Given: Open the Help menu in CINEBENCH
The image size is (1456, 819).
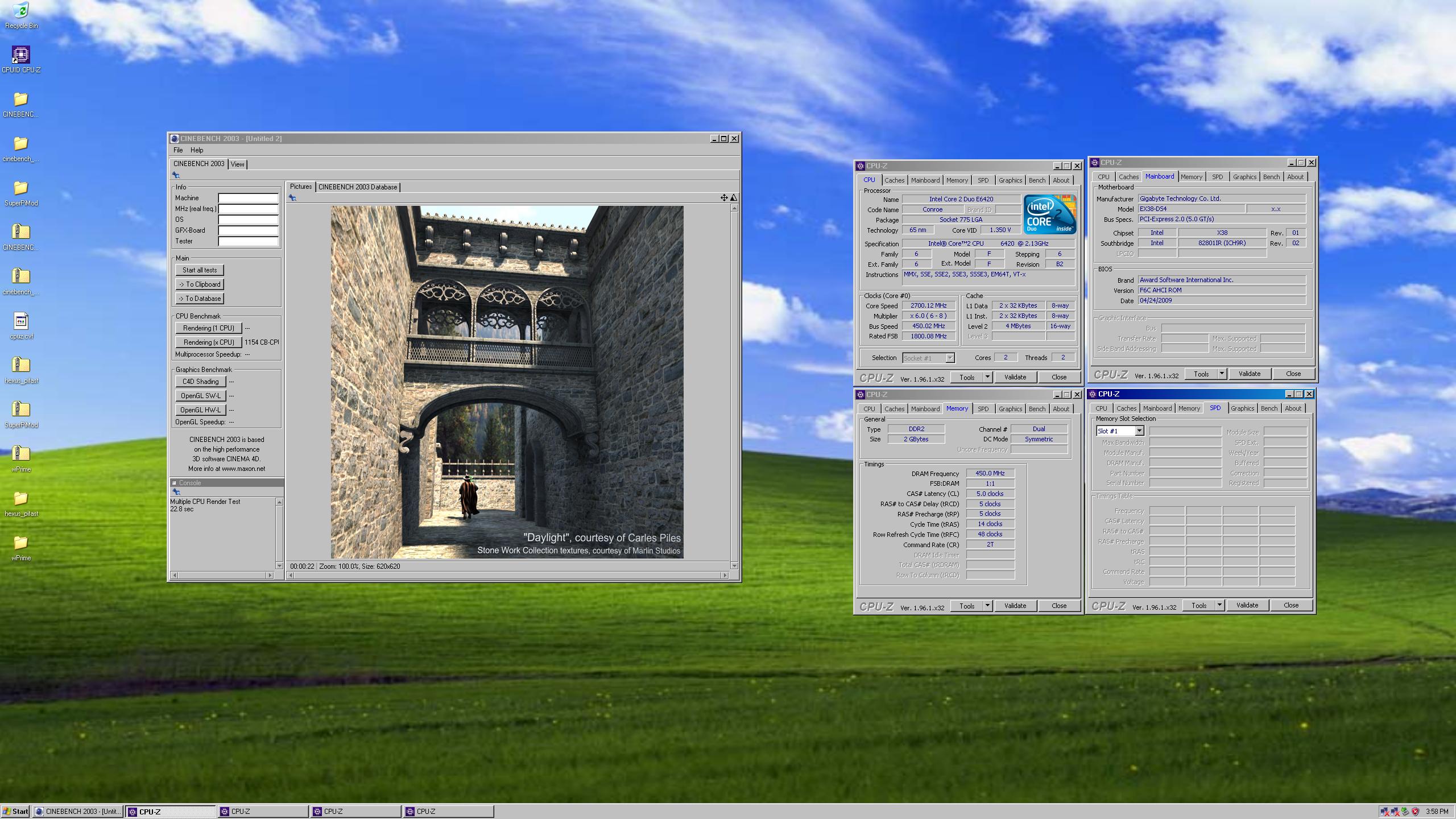Looking at the screenshot, I should [197, 150].
